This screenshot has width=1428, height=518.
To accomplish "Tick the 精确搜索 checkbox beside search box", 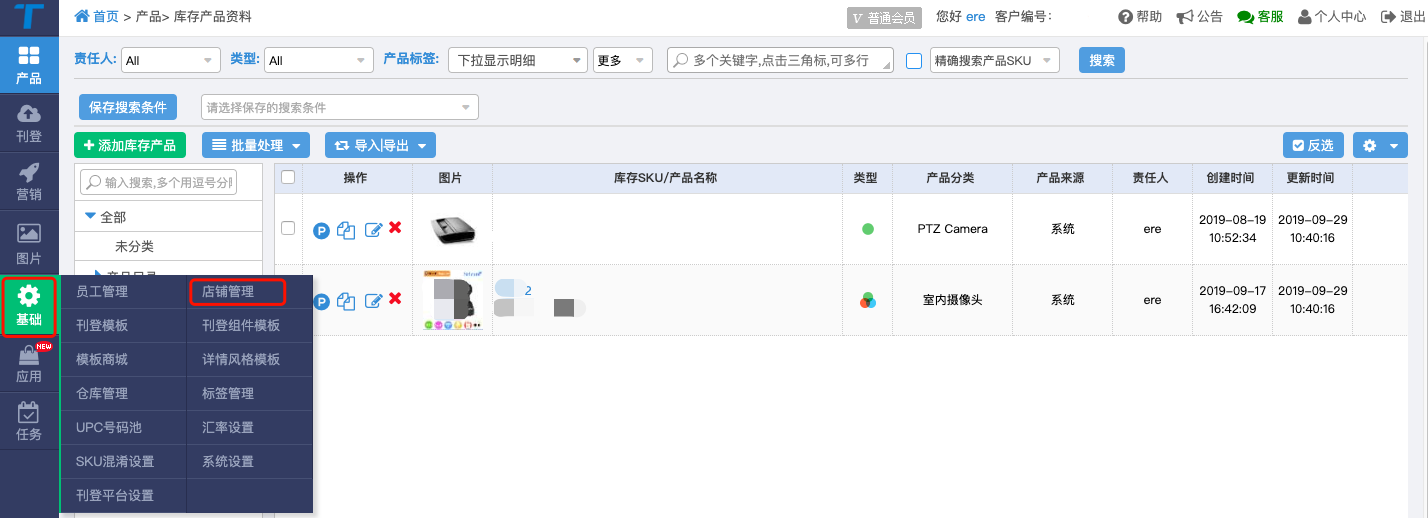I will [913, 61].
